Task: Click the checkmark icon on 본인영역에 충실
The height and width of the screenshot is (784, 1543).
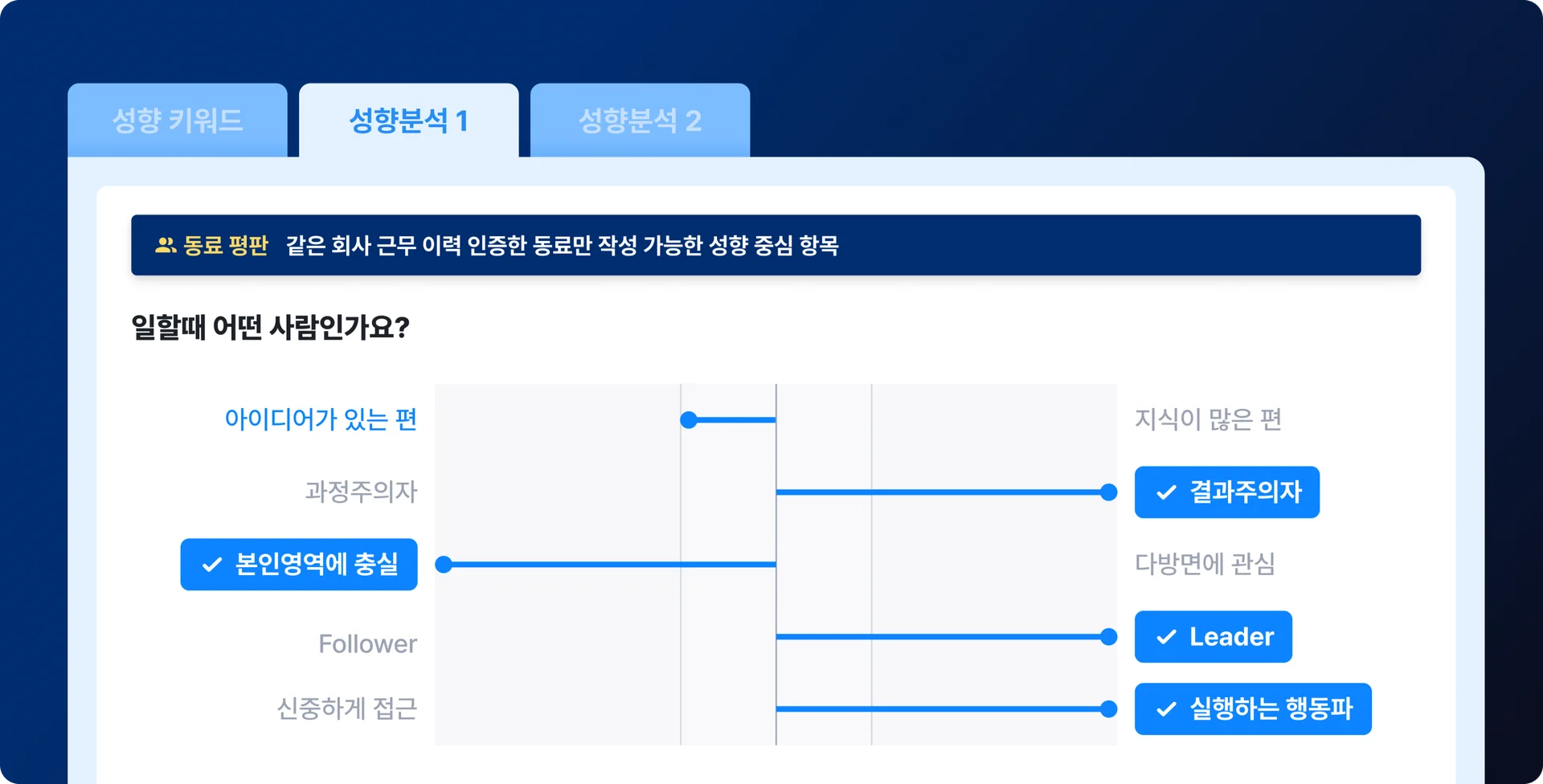Action: (x=212, y=565)
